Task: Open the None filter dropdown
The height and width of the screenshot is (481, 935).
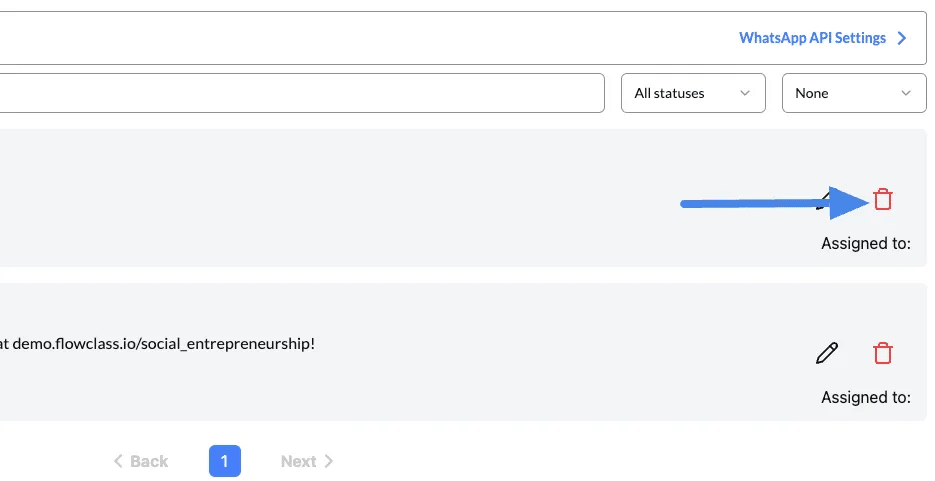Action: coord(854,93)
